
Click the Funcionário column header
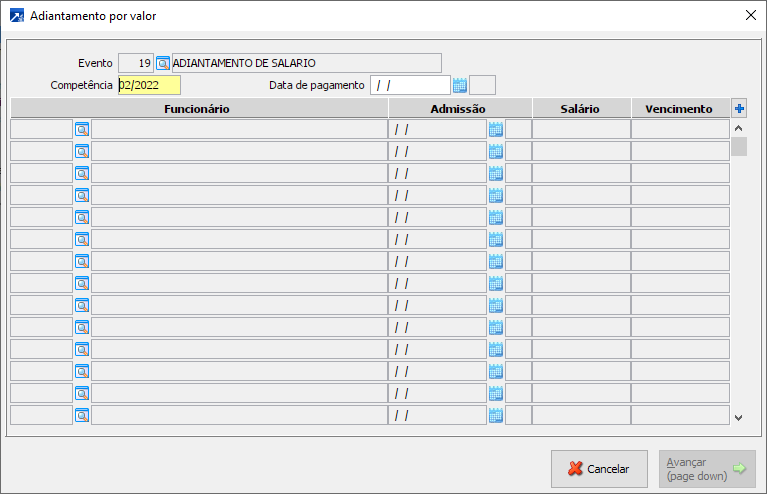pos(199,109)
